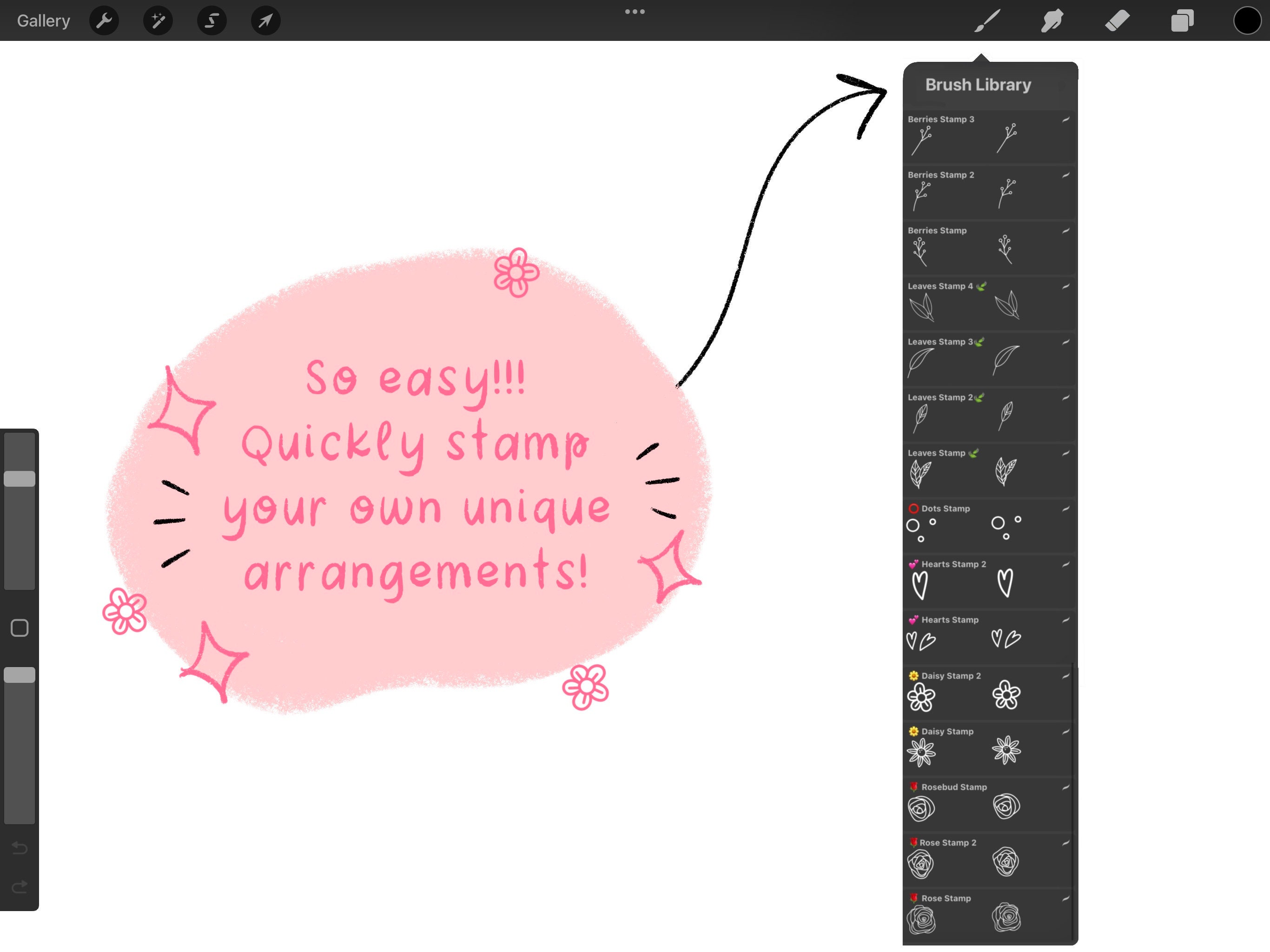Screen dimensions: 1270x952
Task: Choose the Hearts Stamp 2 brush
Action: [989, 582]
